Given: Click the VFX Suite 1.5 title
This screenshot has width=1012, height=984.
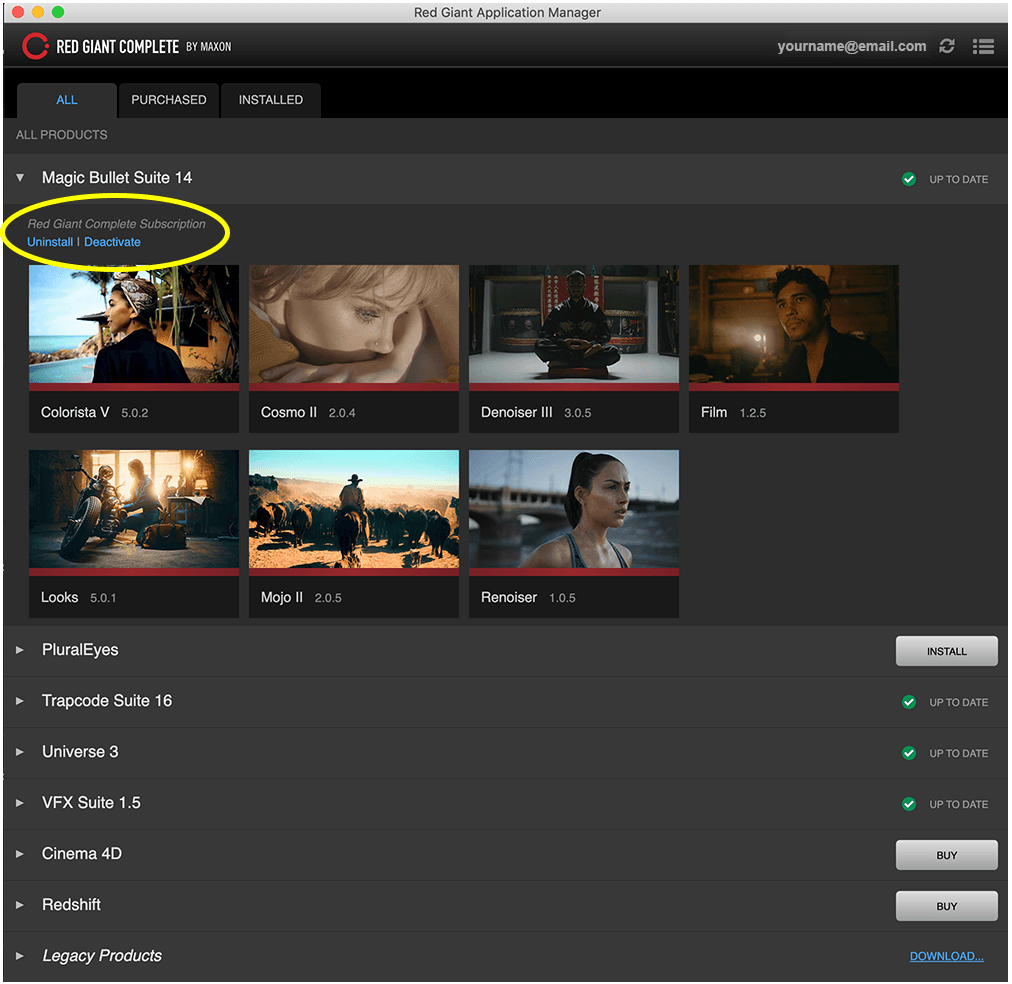Looking at the screenshot, I should pos(91,803).
